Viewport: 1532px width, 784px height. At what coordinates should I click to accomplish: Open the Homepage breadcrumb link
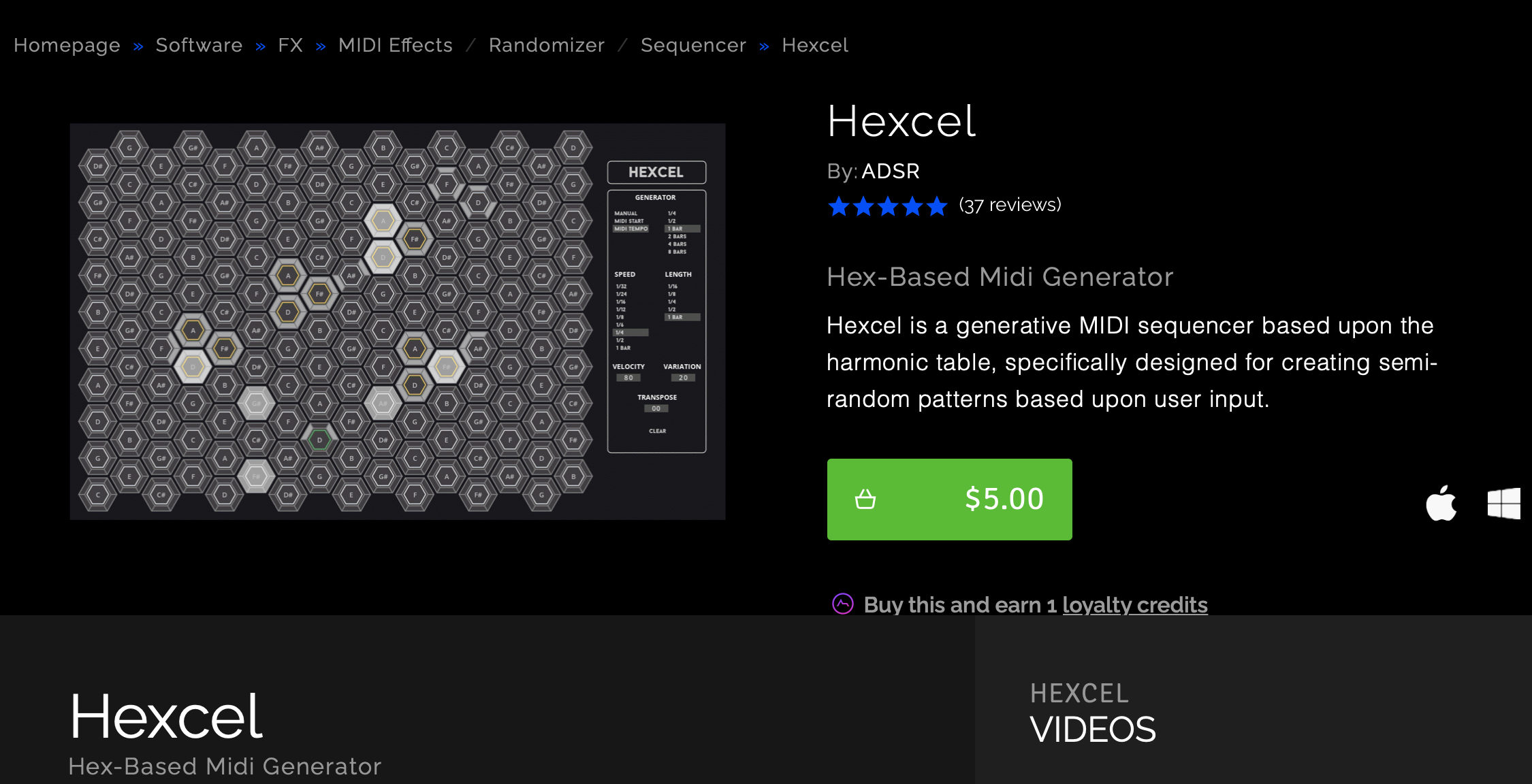[67, 45]
